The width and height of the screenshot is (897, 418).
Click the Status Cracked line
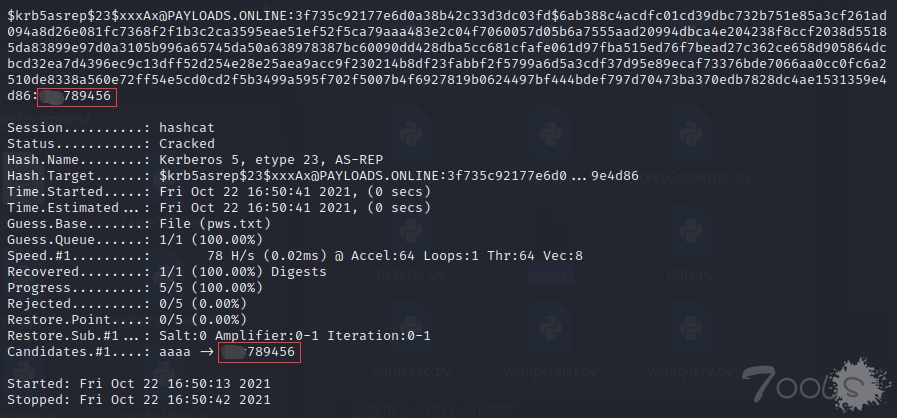(x=111, y=144)
